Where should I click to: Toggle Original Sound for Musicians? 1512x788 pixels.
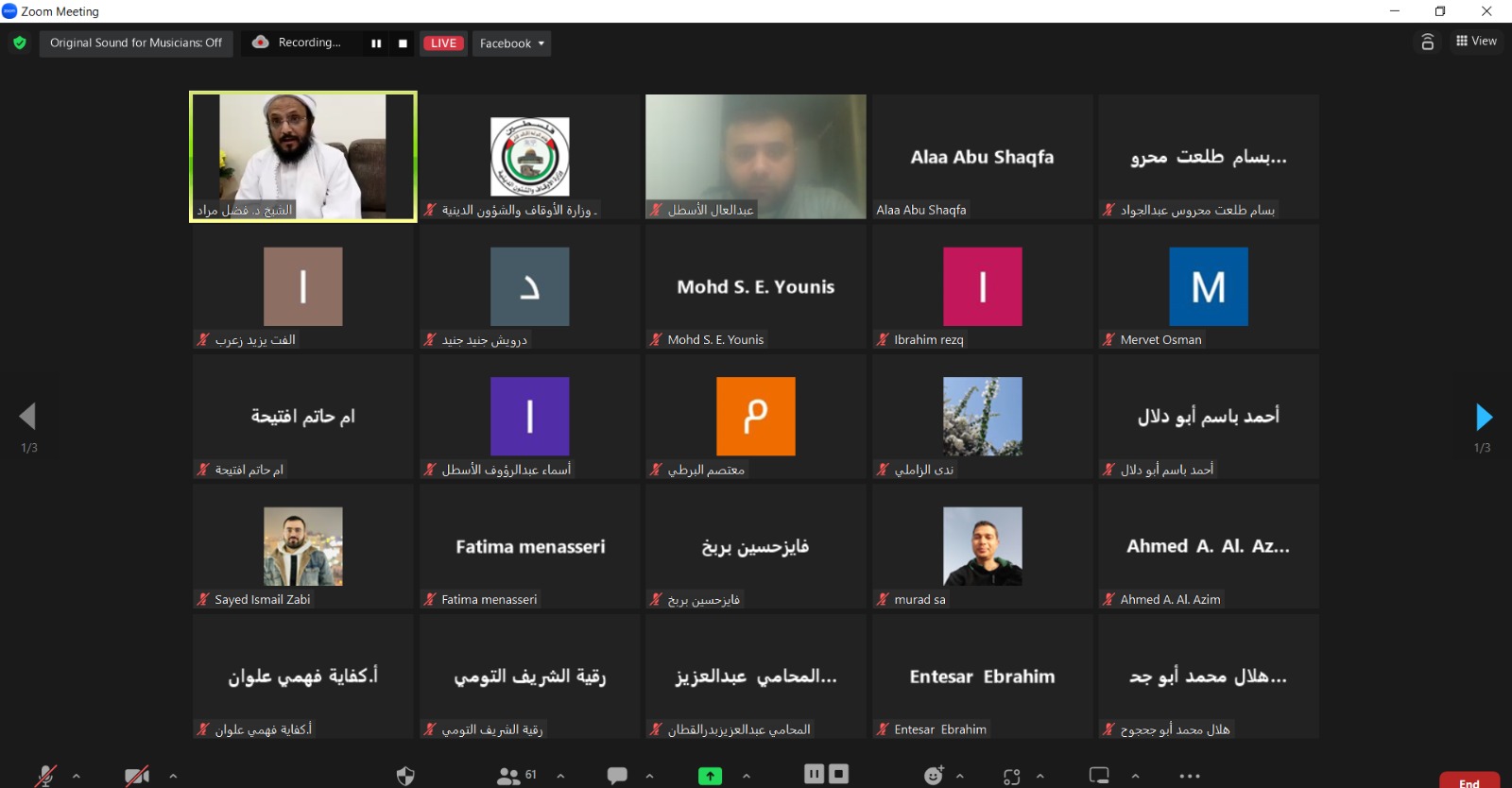[x=136, y=43]
